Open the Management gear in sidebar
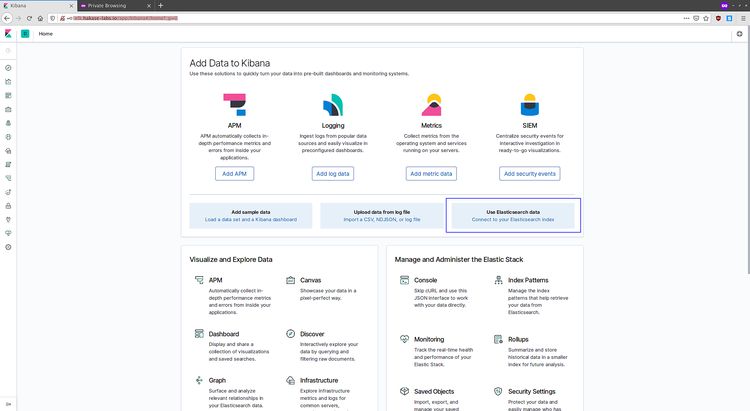The height and width of the screenshot is (411, 750). 8,247
